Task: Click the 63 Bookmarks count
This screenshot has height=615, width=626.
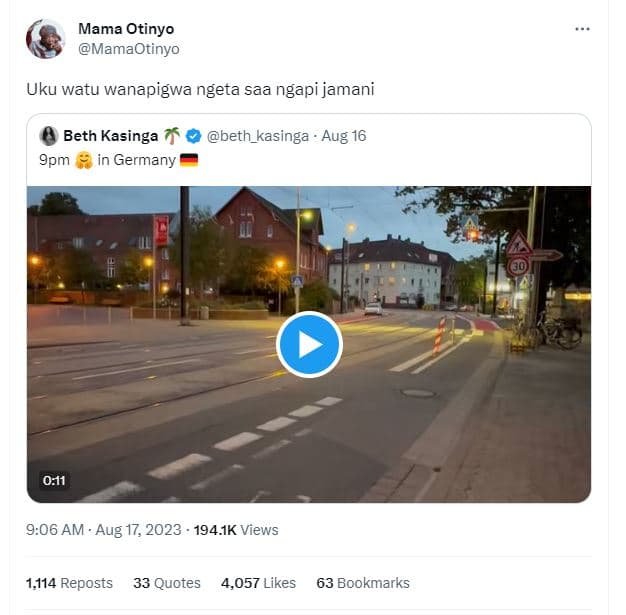Action: (x=363, y=583)
